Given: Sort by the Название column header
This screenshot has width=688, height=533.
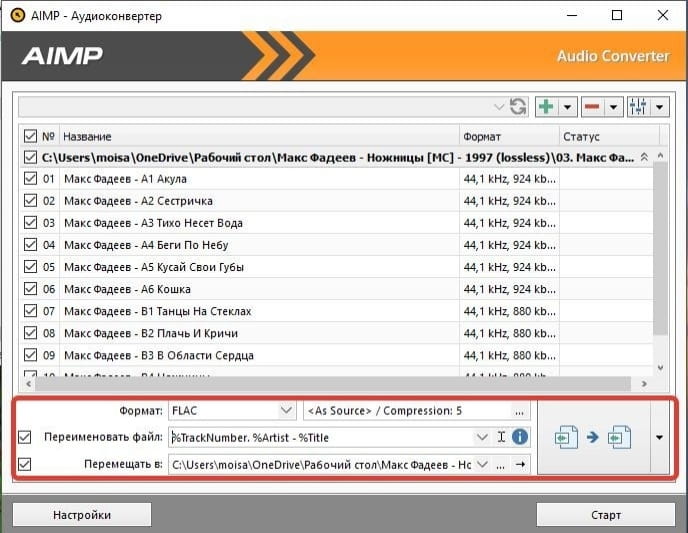Looking at the screenshot, I should [x=259, y=136].
